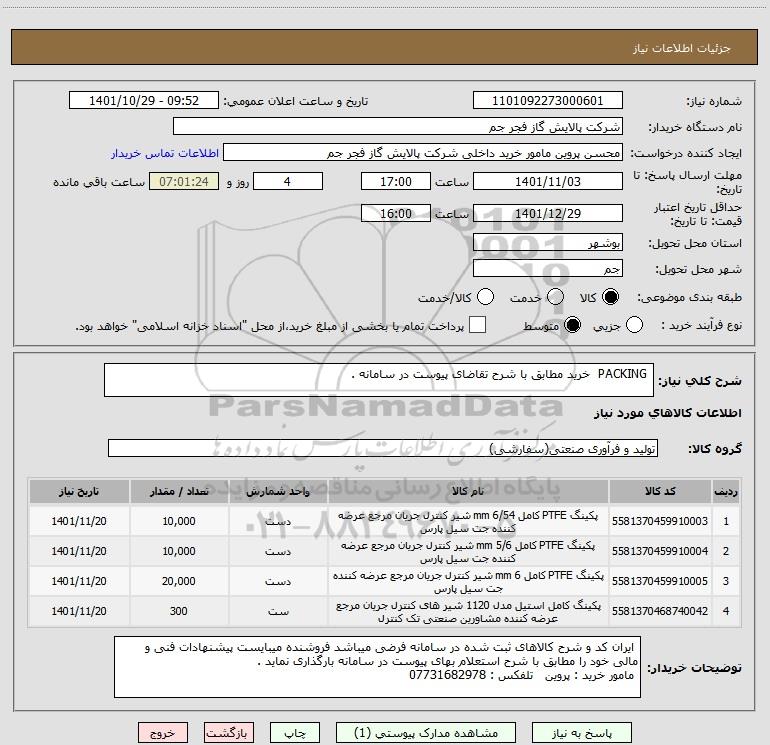Click the announcement date field 1401/10/29 - 09:52
The width and height of the screenshot is (770, 745).
144,101
